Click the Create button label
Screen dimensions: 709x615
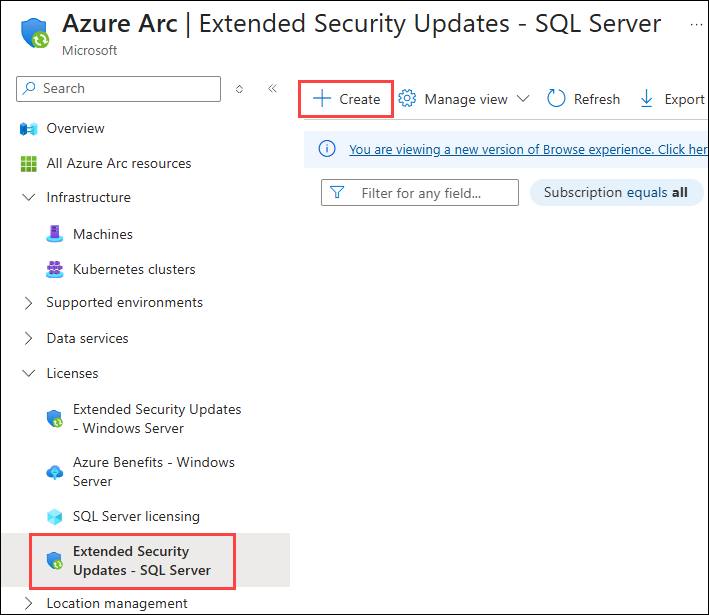point(360,99)
